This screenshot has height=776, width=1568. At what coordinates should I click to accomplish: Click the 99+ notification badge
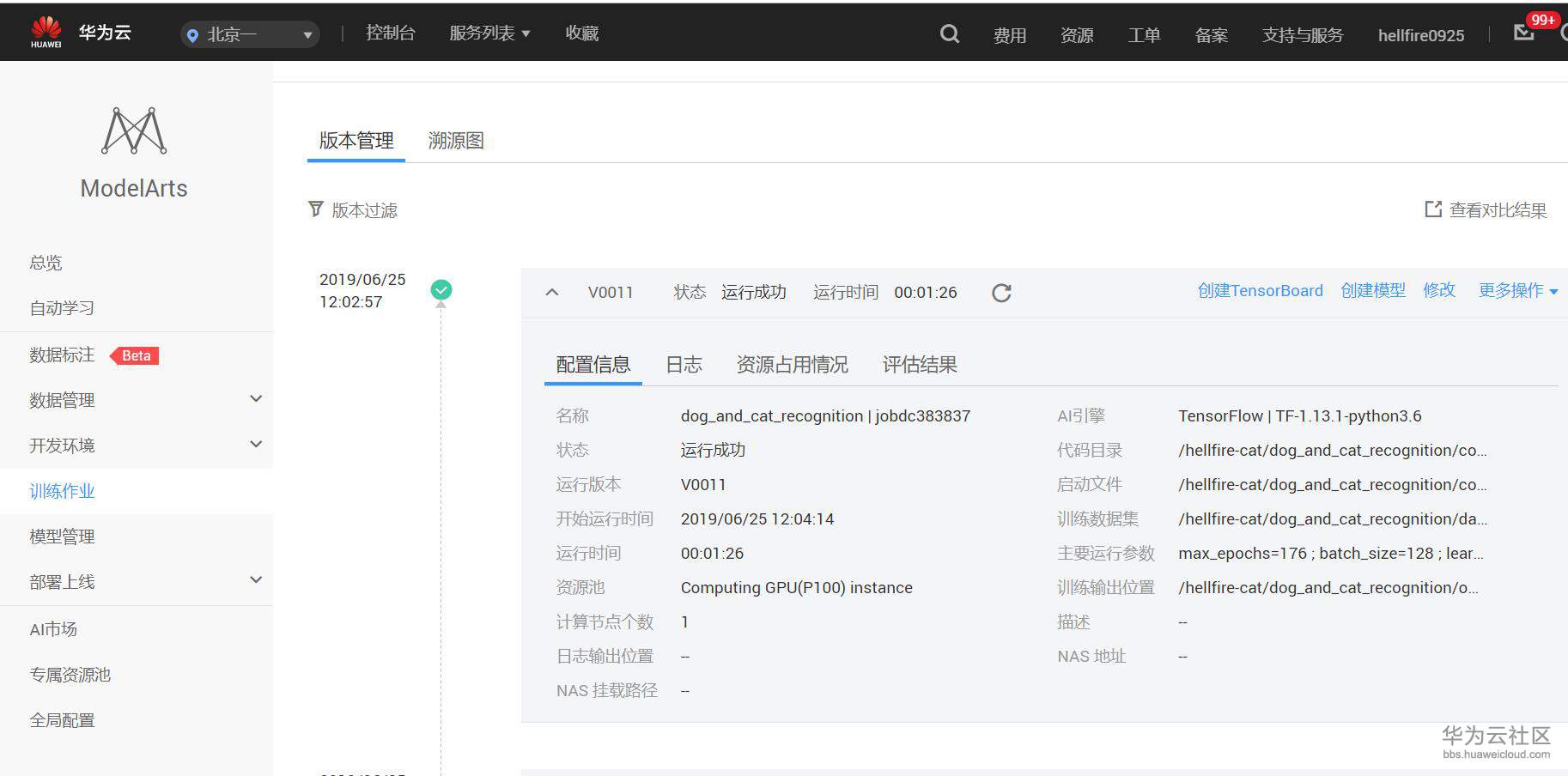(x=1542, y=20)
